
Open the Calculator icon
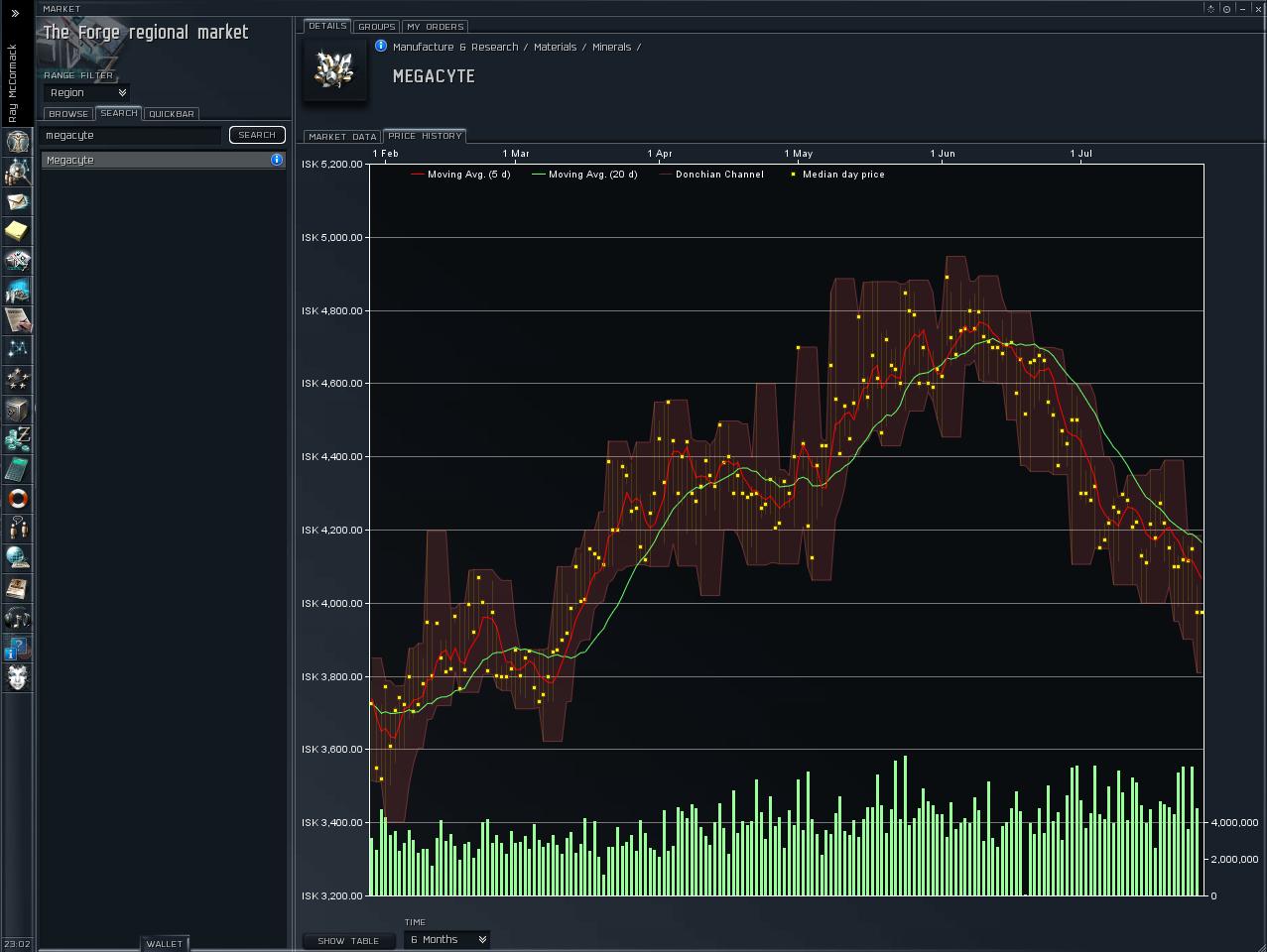(x=17, y=468)
